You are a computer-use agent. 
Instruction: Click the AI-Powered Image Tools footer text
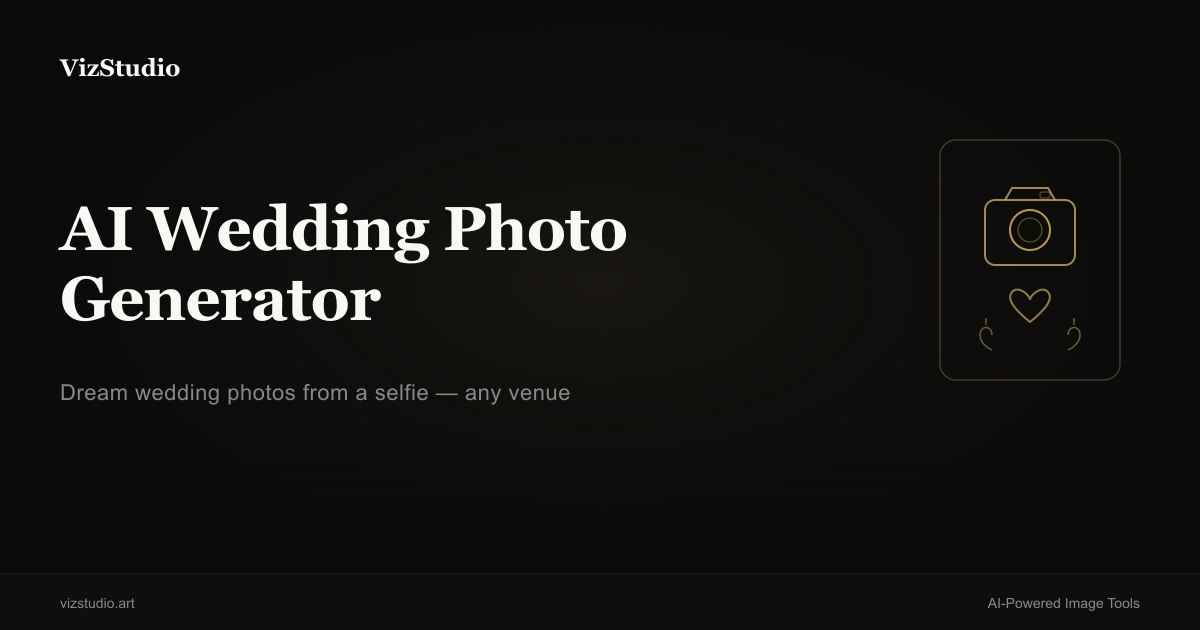(1063, 603)
